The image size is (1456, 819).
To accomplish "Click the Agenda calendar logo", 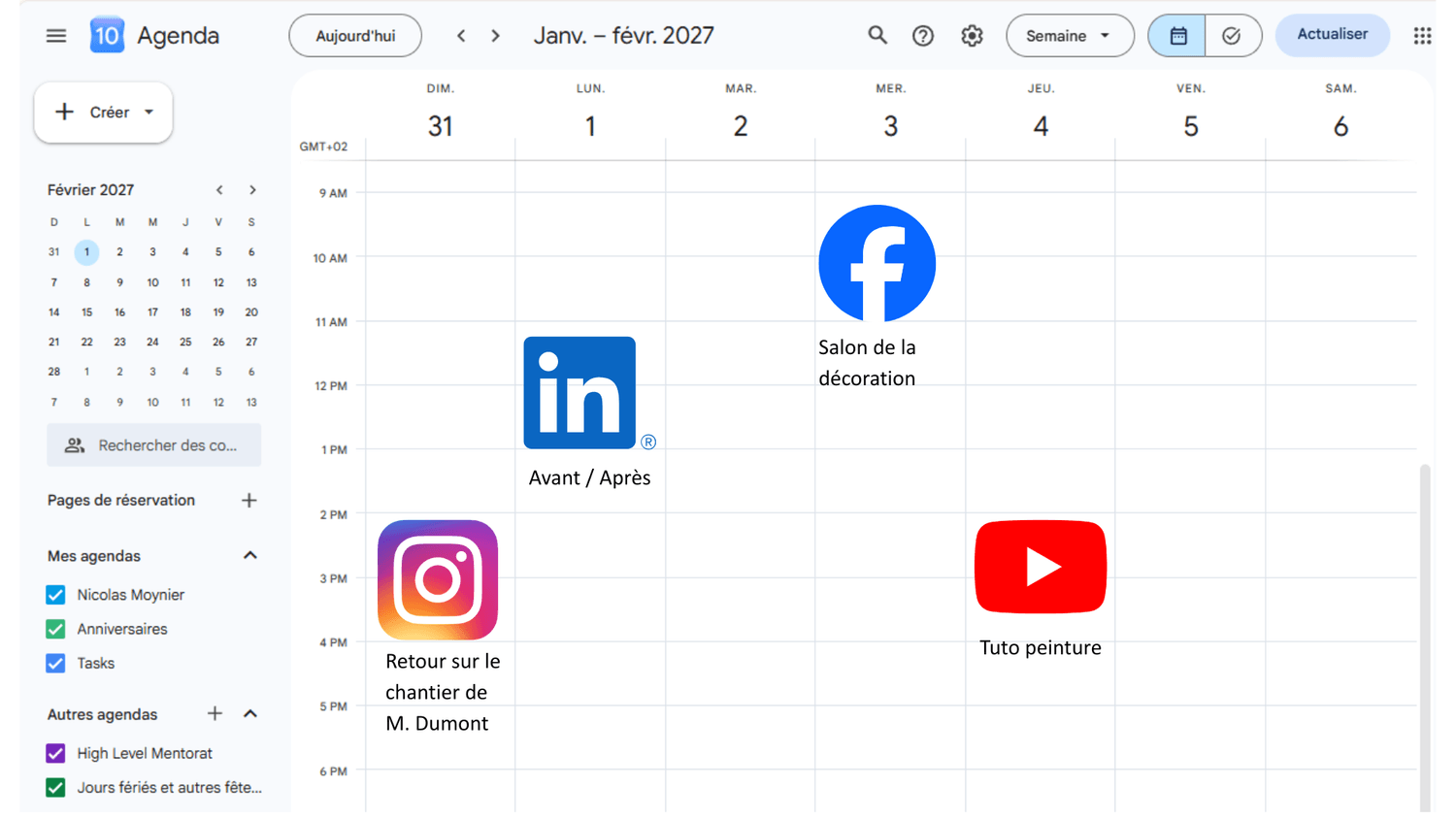I will (107, 36).
